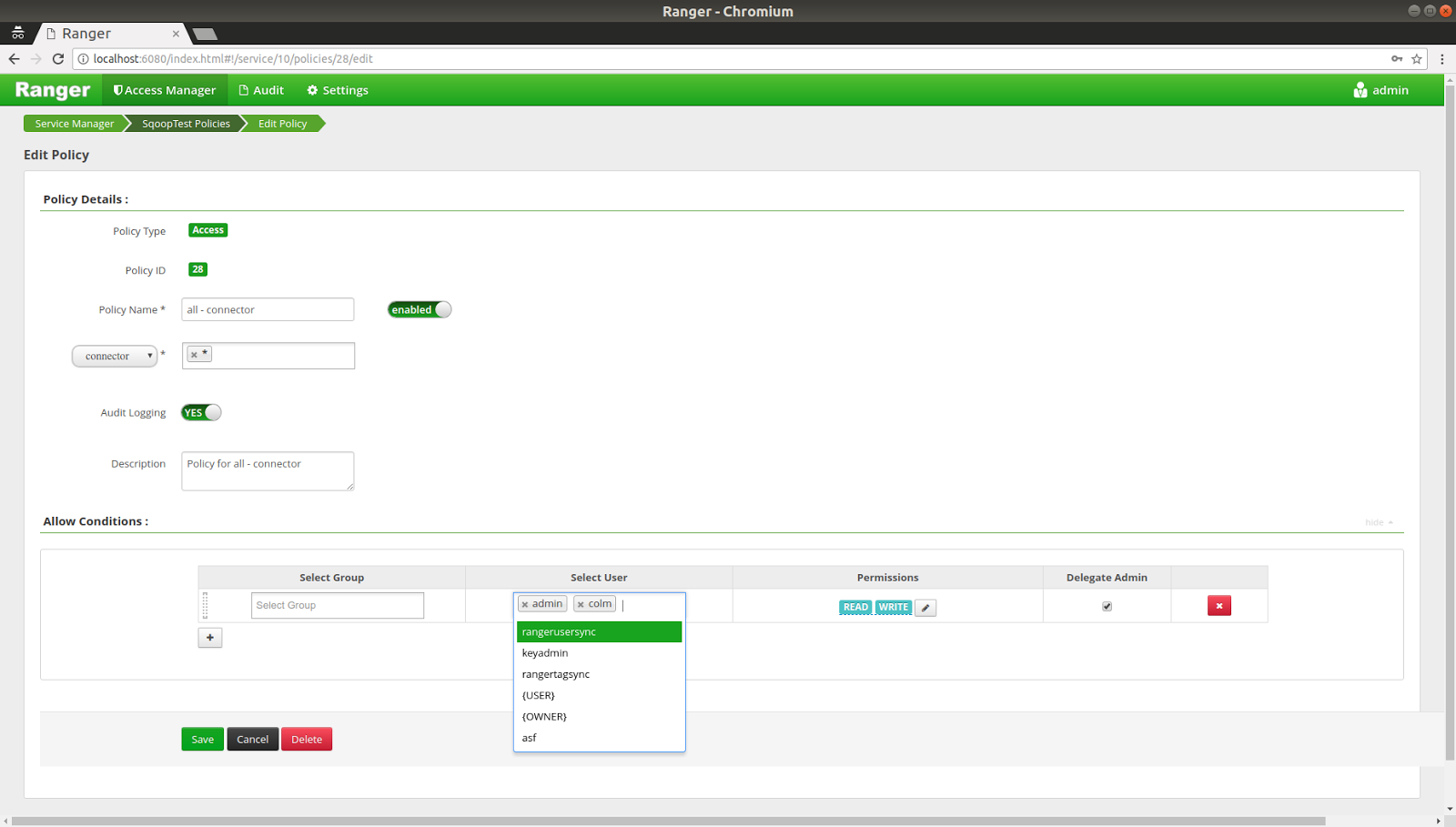This screenshot has height=827, width=1456.
Task: Switch to the Ranger browser tab
Action: 107,34
